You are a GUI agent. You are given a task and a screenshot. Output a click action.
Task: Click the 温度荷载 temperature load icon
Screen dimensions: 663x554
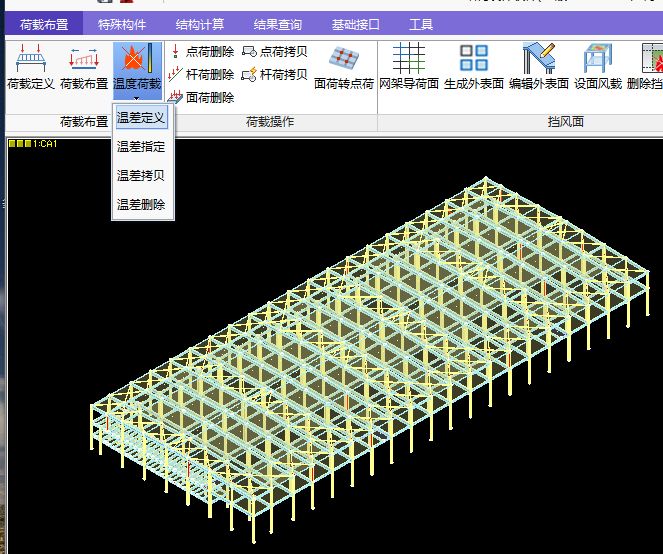click(137, 66)
